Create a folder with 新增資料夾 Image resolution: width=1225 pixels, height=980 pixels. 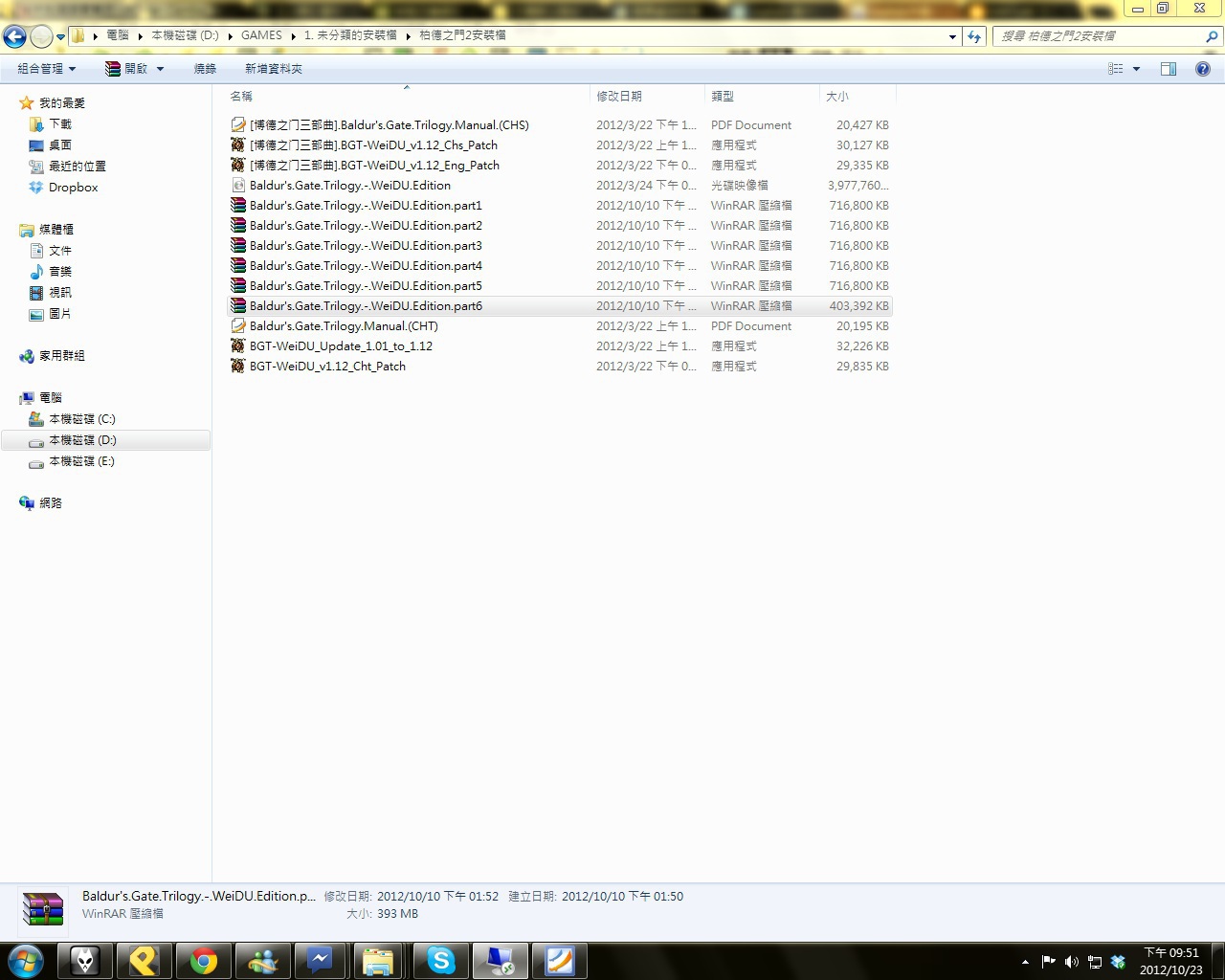[x=274, y=69]
